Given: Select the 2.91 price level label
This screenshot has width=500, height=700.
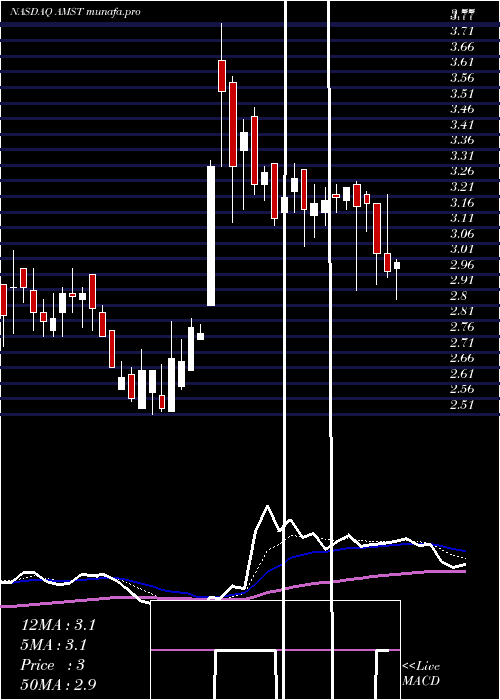Looking at the screenshot, I should pos(462,280).
